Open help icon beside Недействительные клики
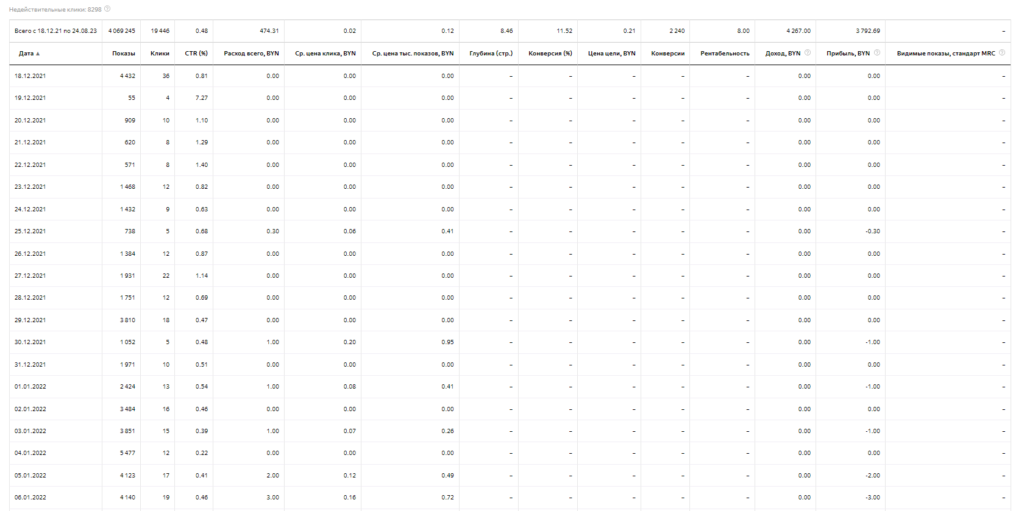Viewport: 1024px width, 511px height. click(107, 9)
